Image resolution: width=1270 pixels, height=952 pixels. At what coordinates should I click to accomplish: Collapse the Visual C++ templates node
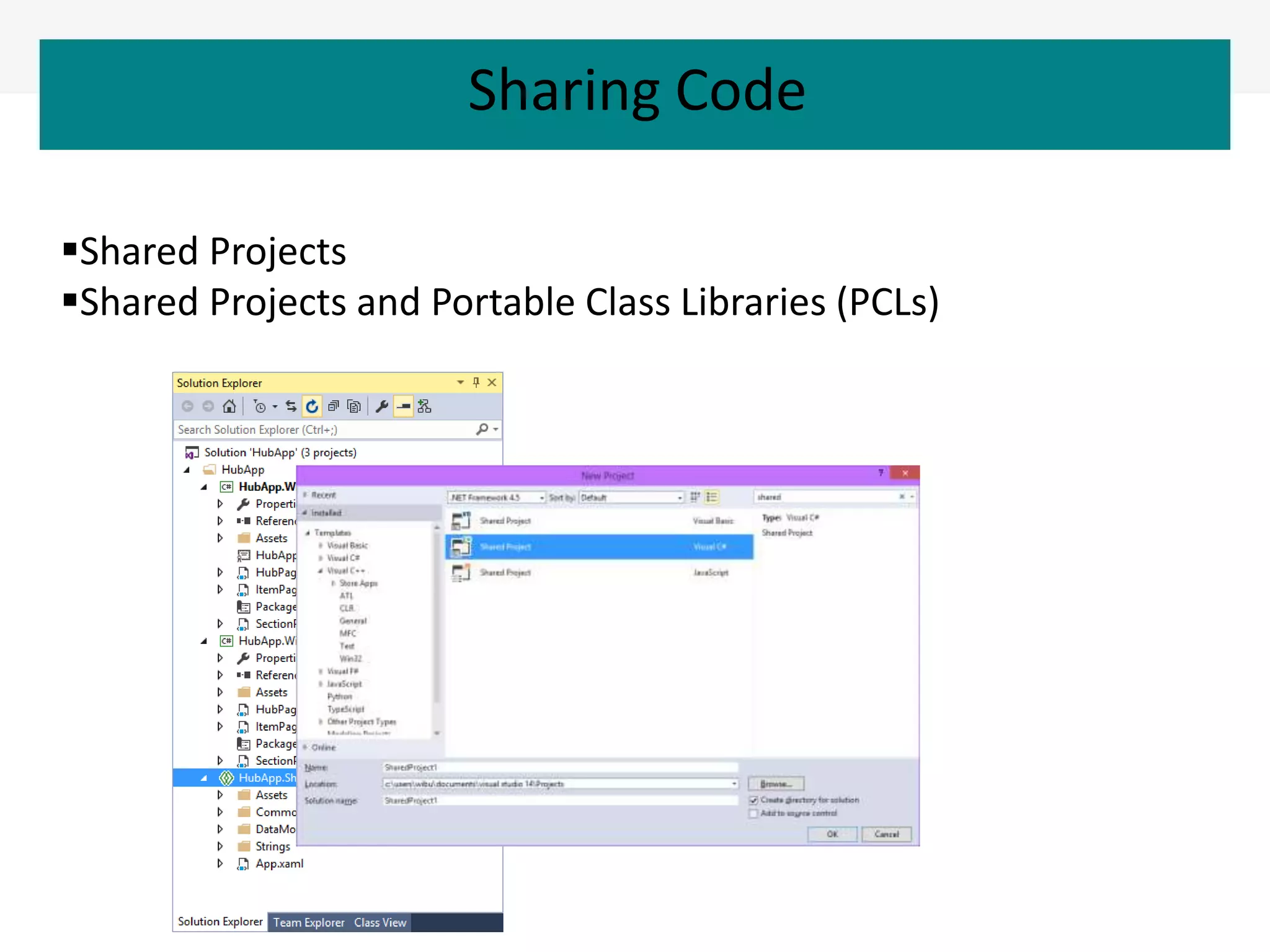321,571
